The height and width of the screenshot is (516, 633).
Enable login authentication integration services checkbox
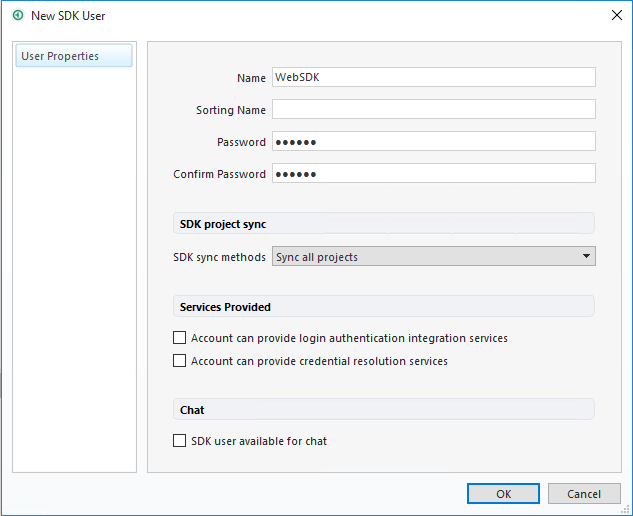click(180, 339)
